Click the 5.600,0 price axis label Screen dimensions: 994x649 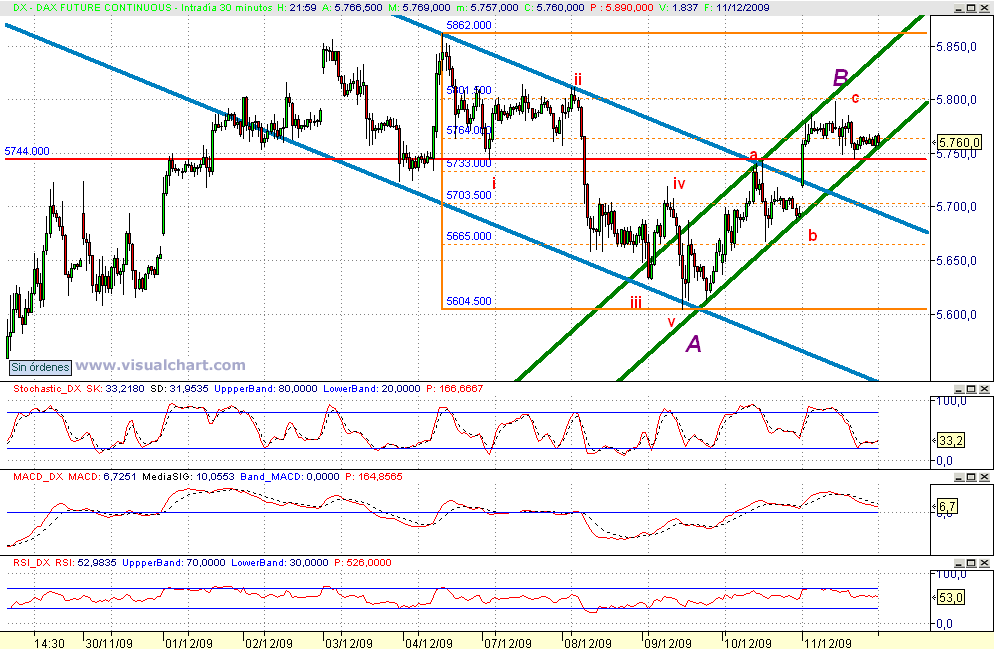(x=956, y=314)
